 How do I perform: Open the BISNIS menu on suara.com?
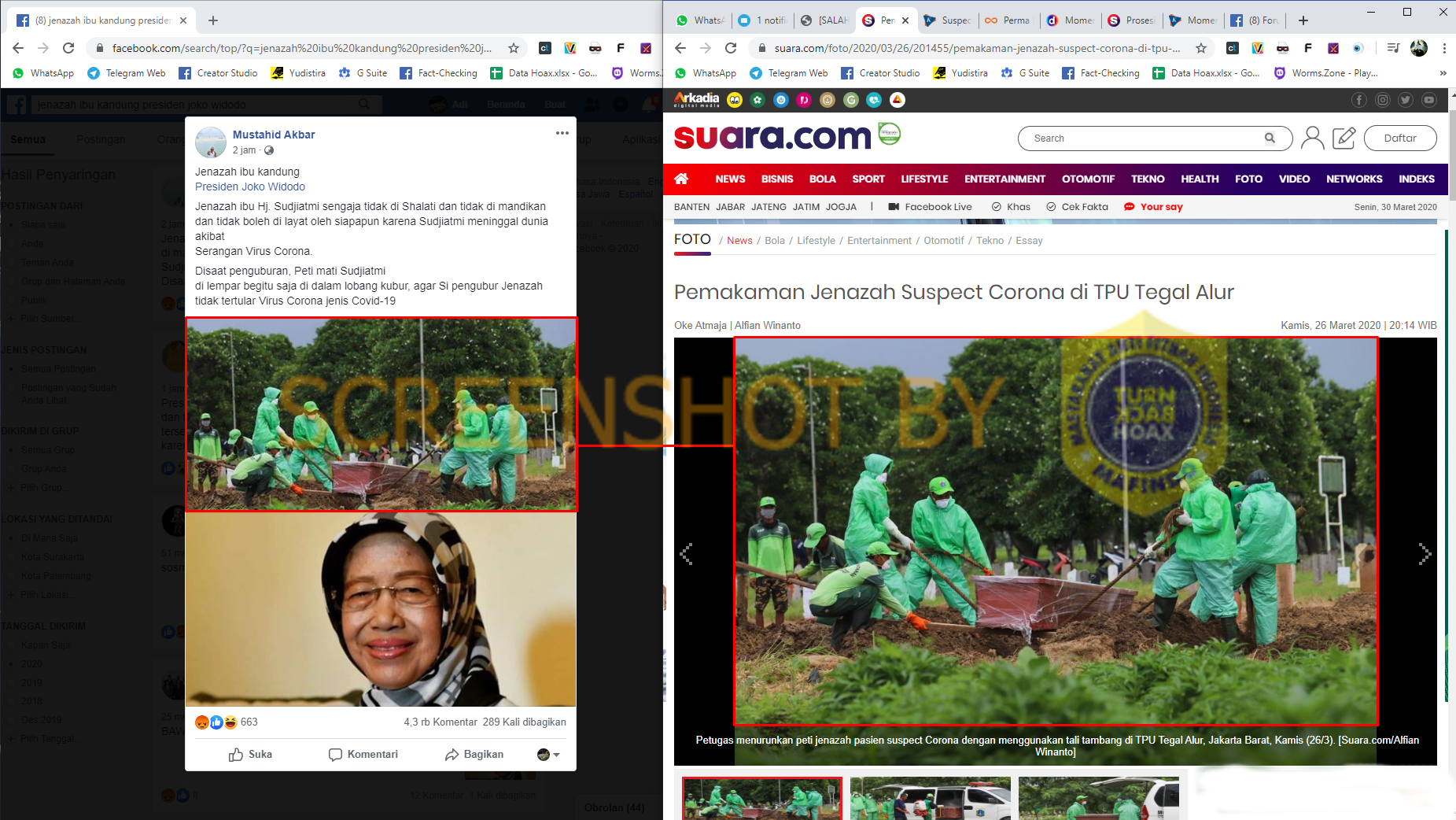point(777,179)
